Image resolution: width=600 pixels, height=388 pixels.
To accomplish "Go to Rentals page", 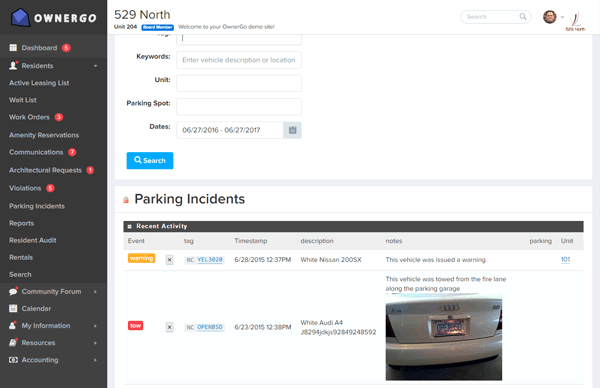I will pyautogui.click(x=21, y=257).
